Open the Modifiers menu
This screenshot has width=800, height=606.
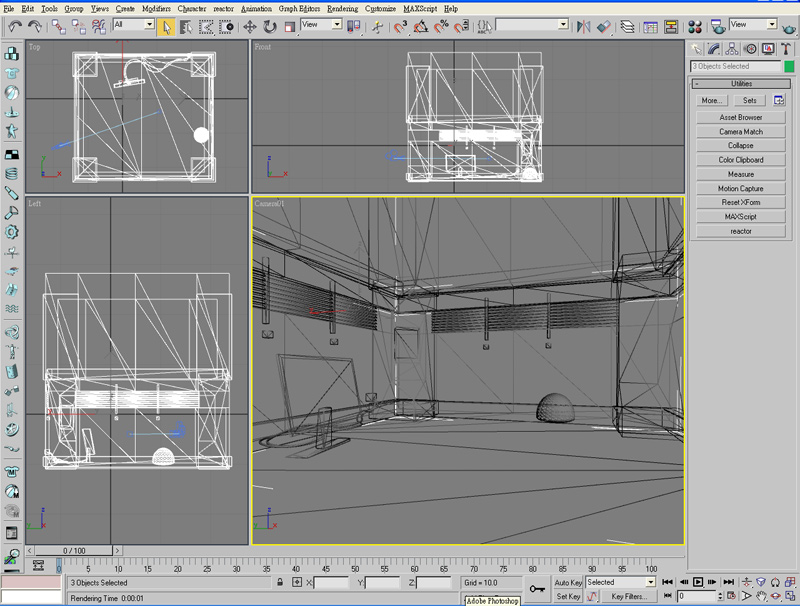click(156, 9)
